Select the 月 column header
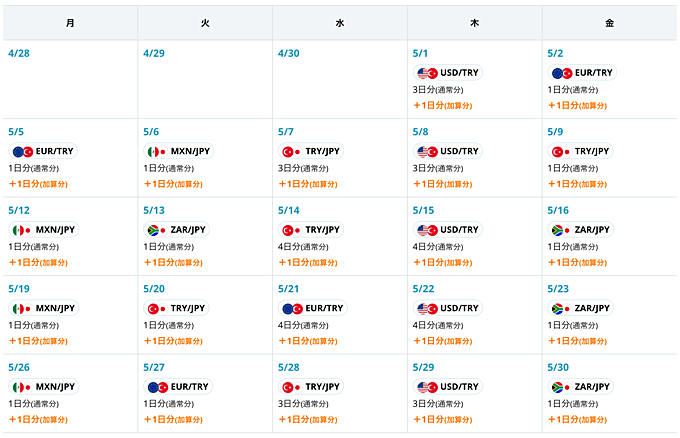This screenshot has height=438, width=680. pos(69,22)
